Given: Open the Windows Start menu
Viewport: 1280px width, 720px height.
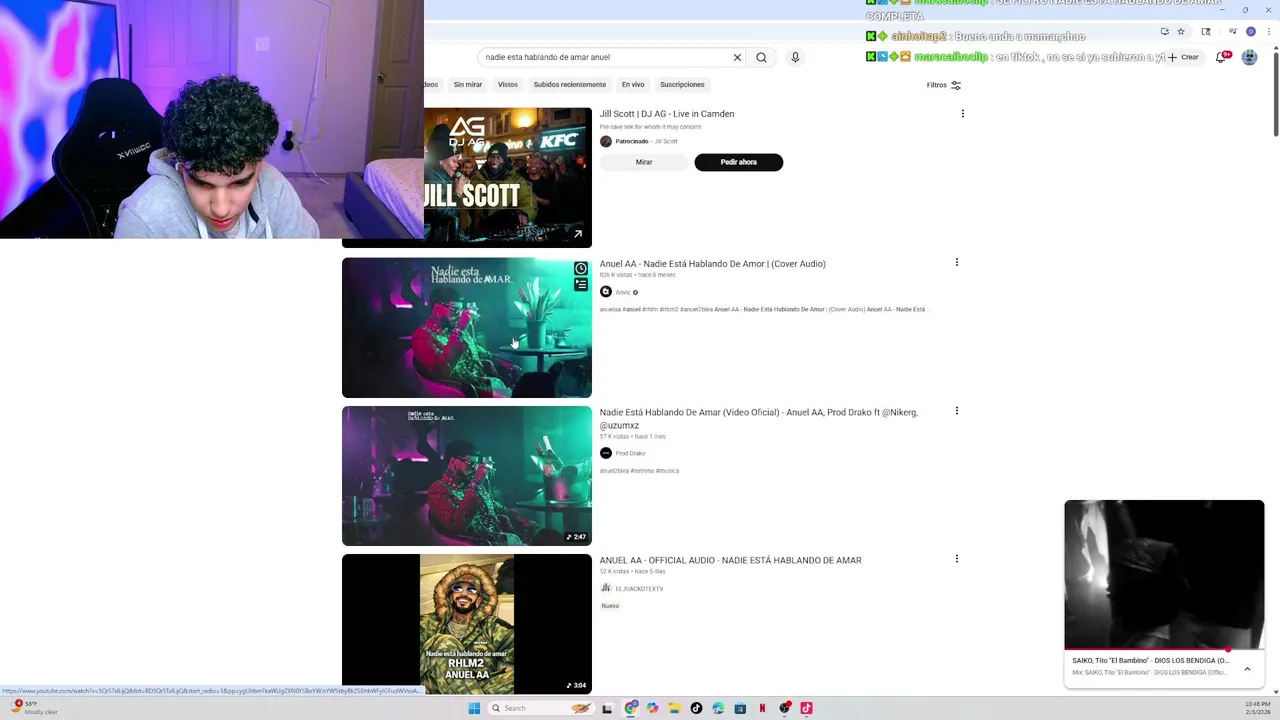Looking at the screenshot, I should [x=474, y=708].
